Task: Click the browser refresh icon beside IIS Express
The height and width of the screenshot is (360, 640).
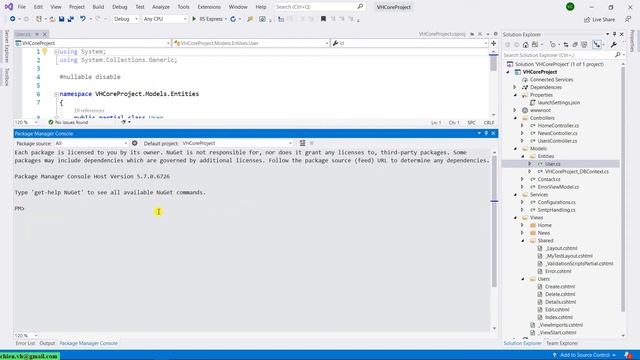Action: pos(233,19)
